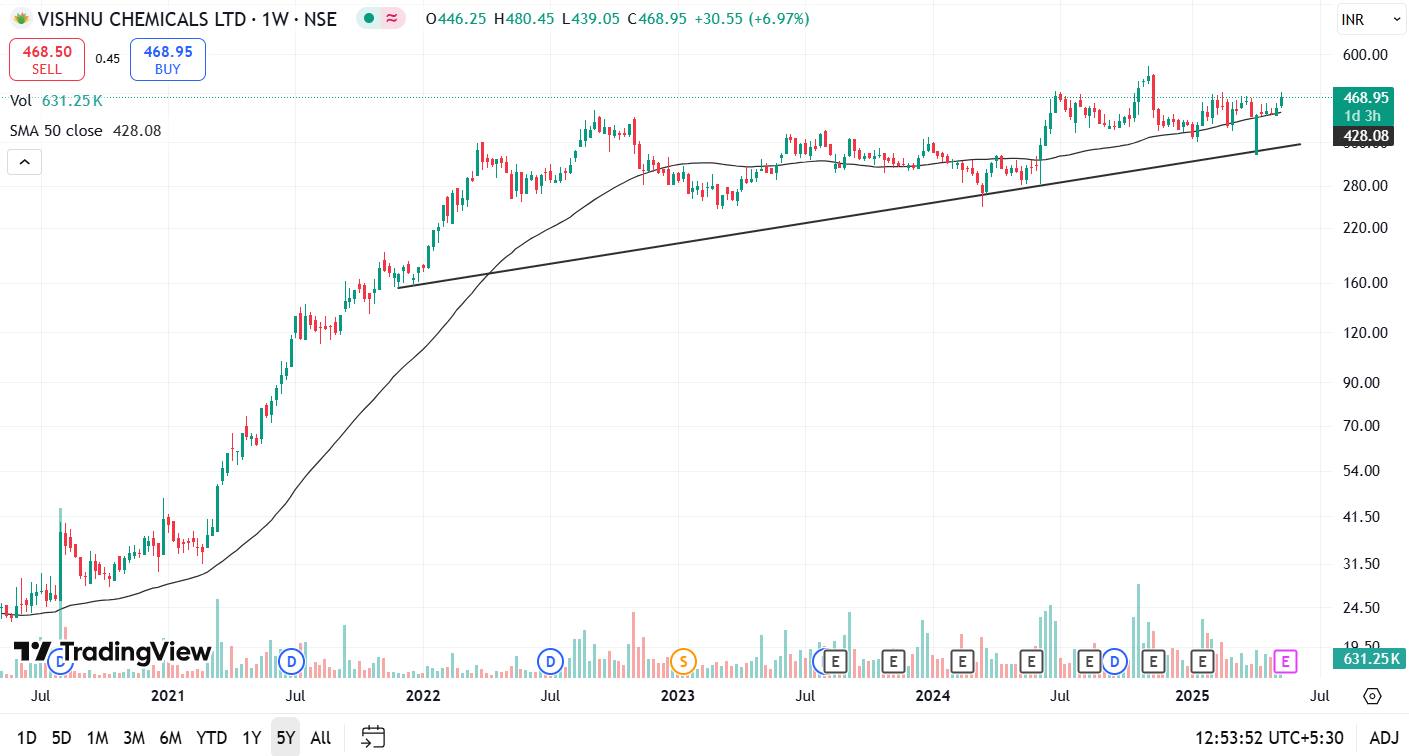Open chart settings via the gear icon
Screen dimensions: 1409x756
[1372, 696]
